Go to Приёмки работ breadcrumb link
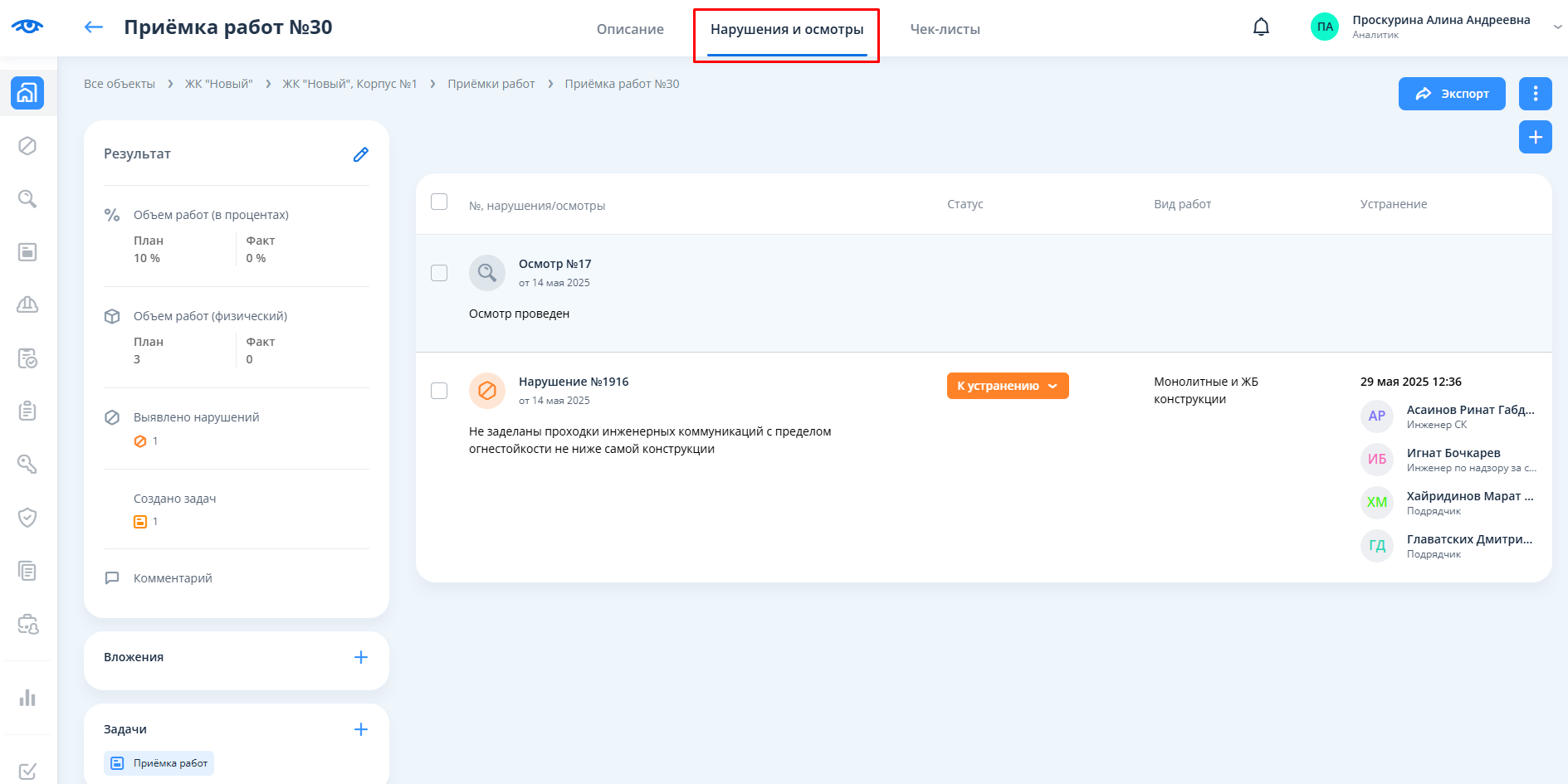The height and width of the screenshot is (784, 1568). (x=491, y=84)
